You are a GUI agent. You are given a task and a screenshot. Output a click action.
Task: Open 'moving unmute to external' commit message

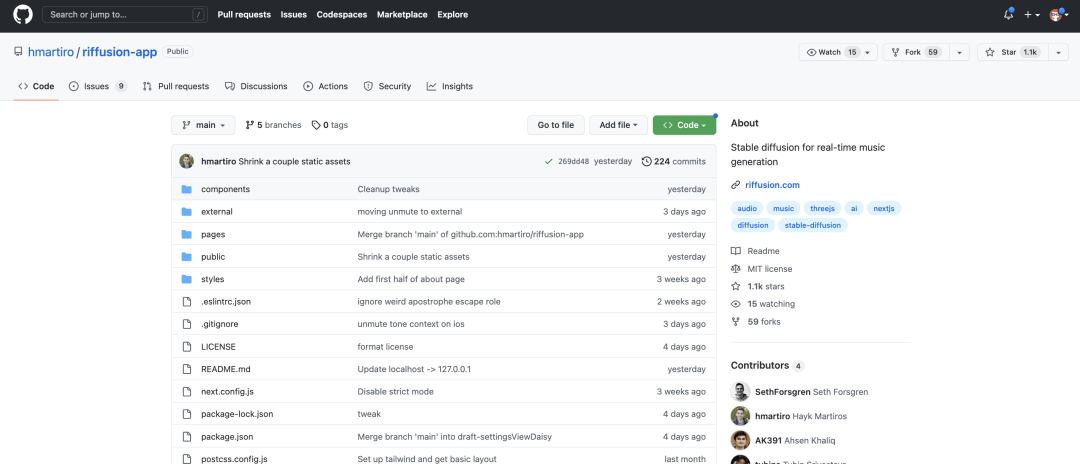click(x=410, y=211)
